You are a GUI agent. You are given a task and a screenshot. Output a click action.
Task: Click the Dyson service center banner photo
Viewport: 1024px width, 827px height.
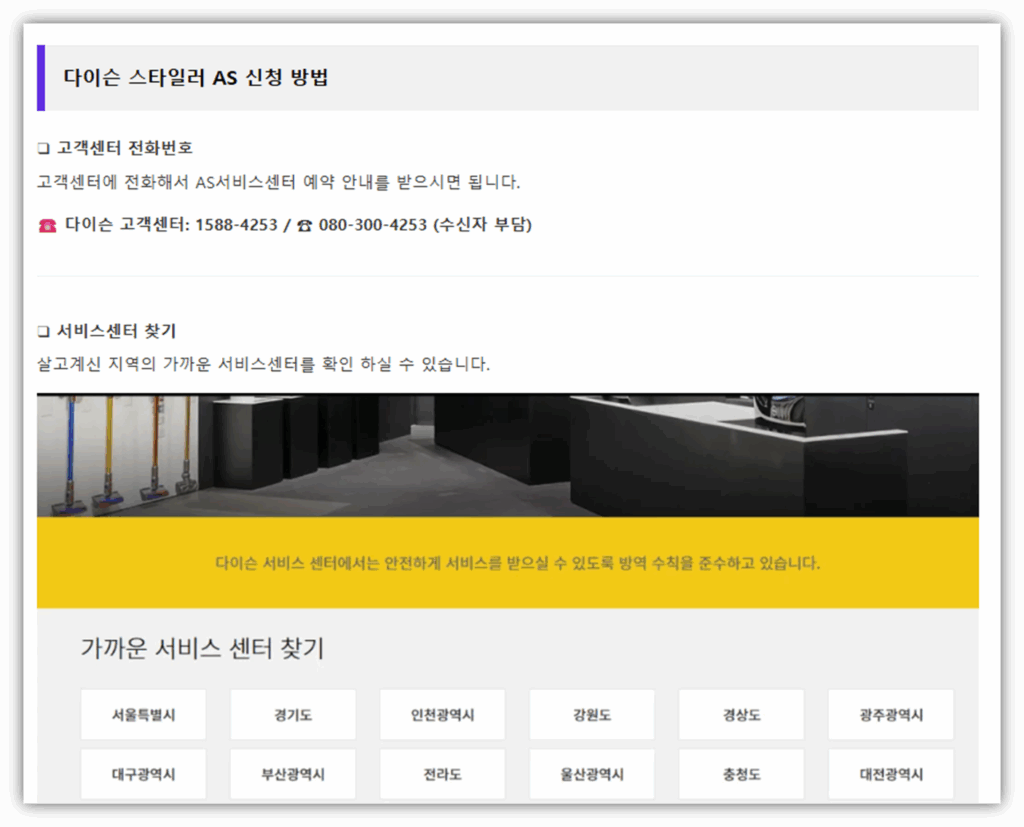click(507, 455)
